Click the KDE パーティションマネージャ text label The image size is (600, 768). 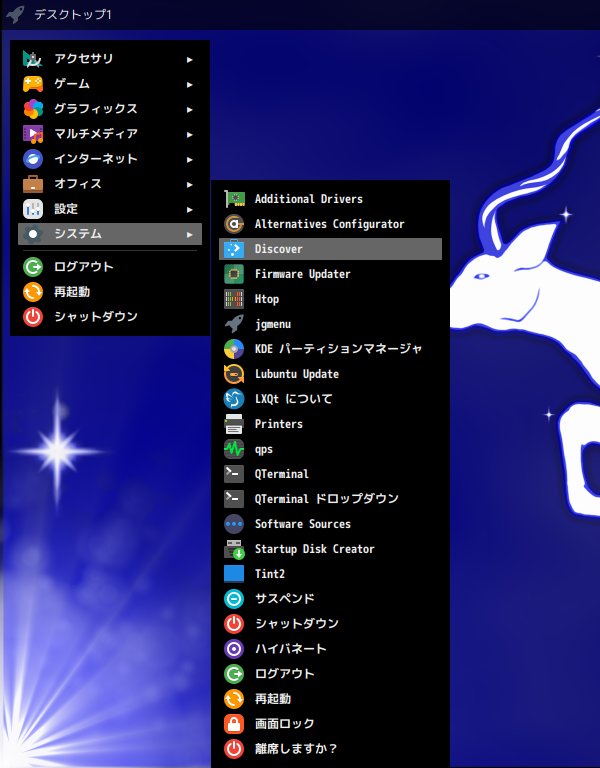[338, 349]
